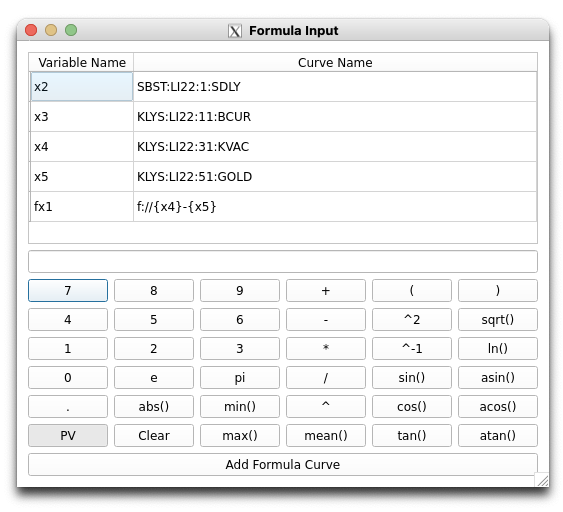Insert the constant pi
Image resolution: width=563 pixels, height=512 pixels.
240,378
